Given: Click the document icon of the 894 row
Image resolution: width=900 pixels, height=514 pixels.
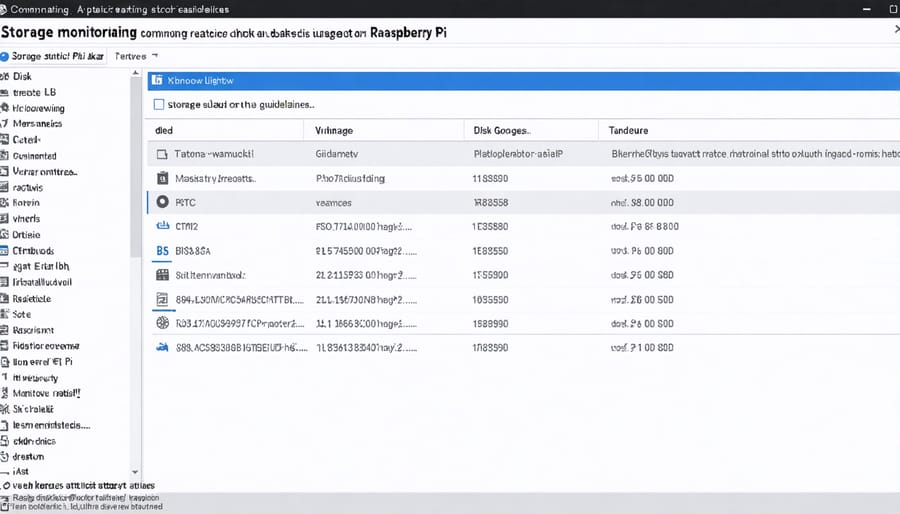Looking at the screenshot, I should click(x=162, y=299).
